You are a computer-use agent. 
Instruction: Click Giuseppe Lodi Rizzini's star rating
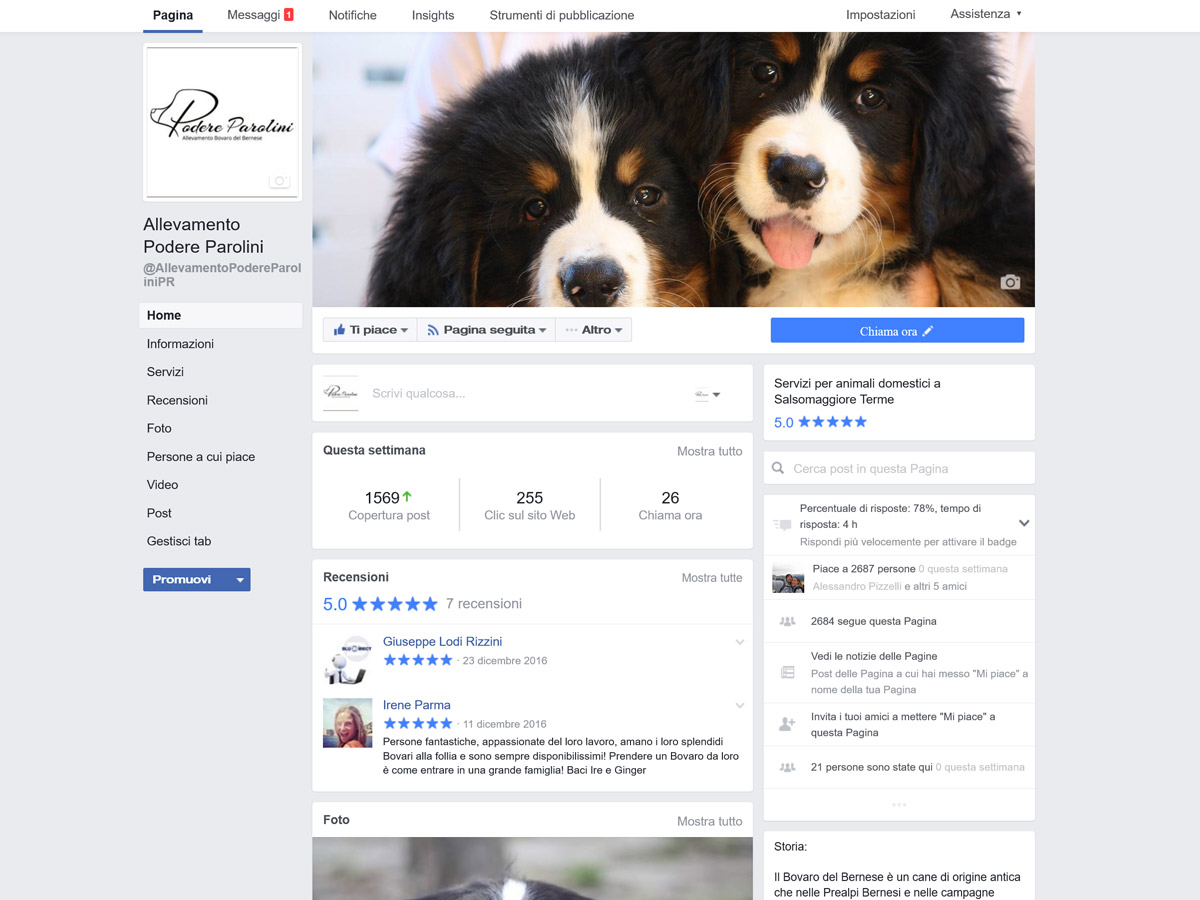pos(418,660)
